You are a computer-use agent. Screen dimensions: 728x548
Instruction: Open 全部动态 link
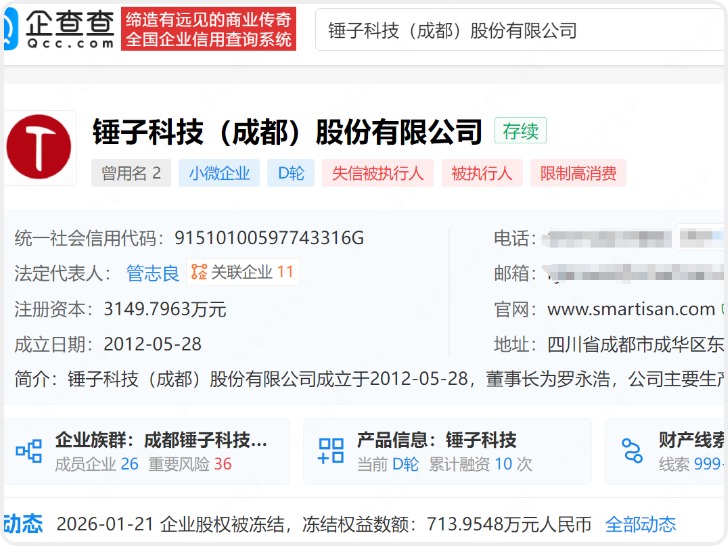click(x=640, y=524)
